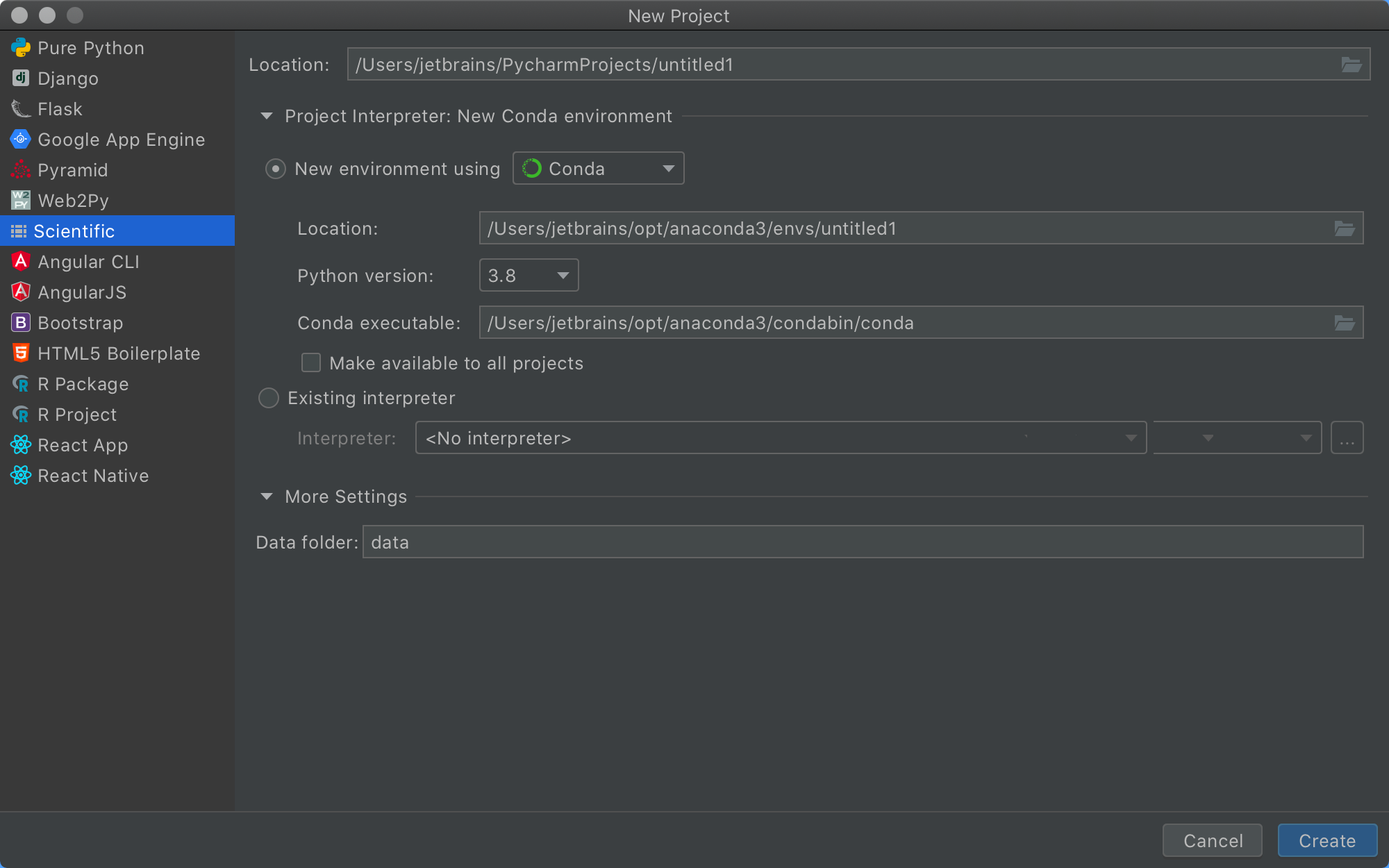Click the Bootstrap label

point(81,323)
